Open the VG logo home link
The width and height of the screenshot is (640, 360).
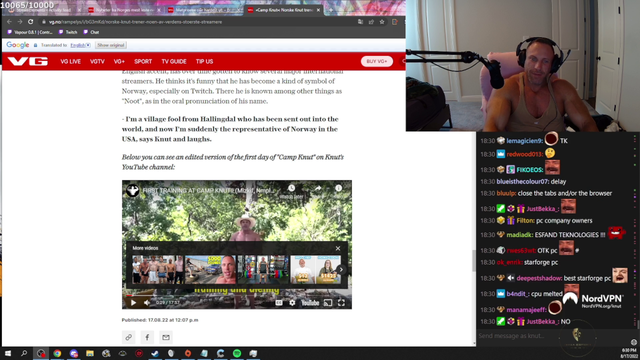point(28,61)
